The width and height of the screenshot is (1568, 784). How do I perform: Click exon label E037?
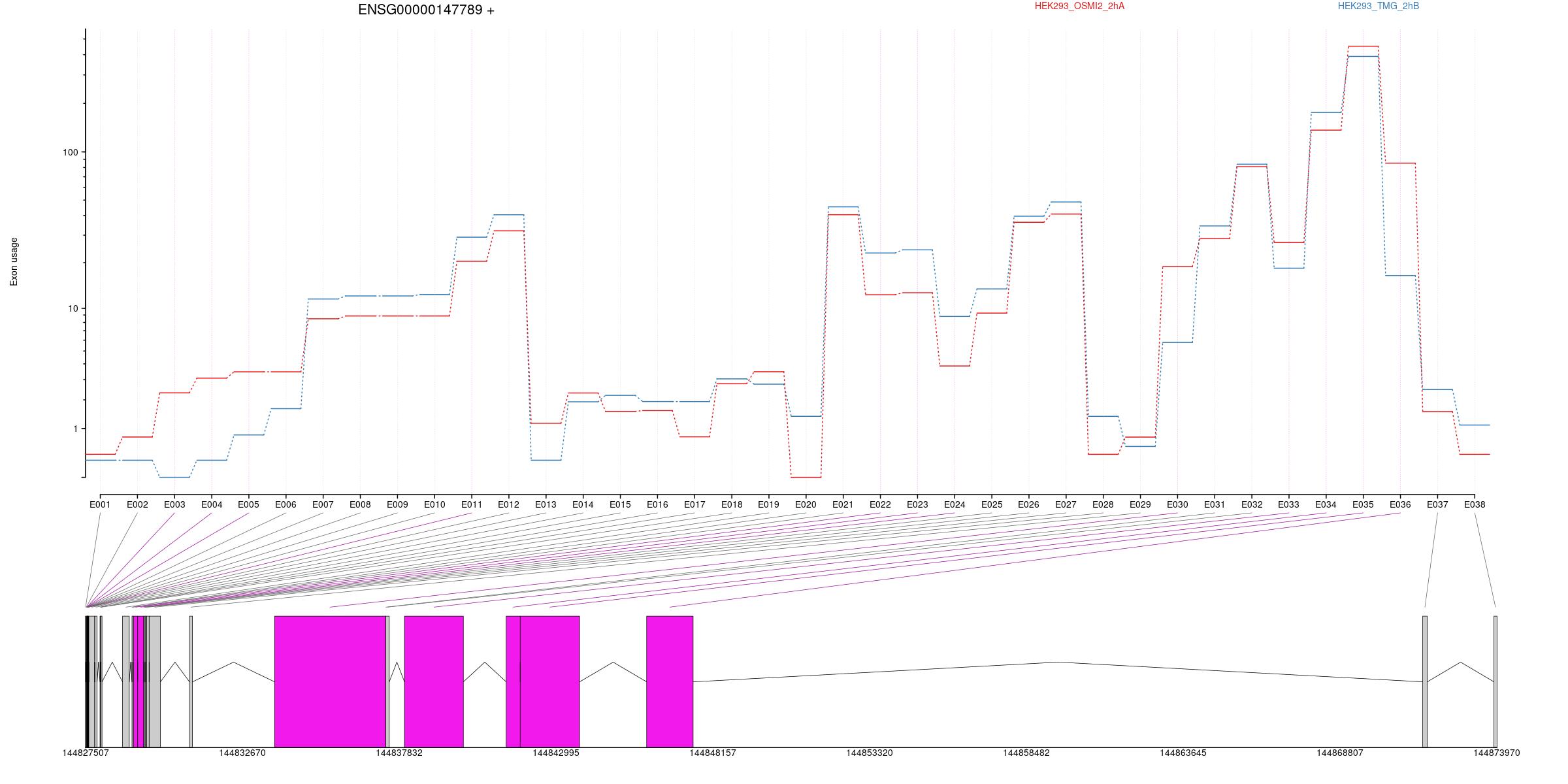click(x=1437, y=504)
